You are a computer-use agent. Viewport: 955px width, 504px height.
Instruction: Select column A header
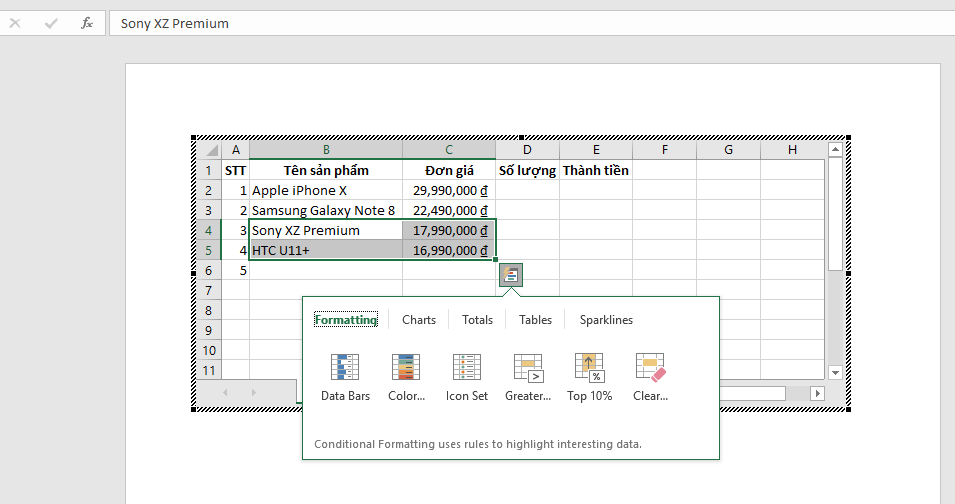236,150
